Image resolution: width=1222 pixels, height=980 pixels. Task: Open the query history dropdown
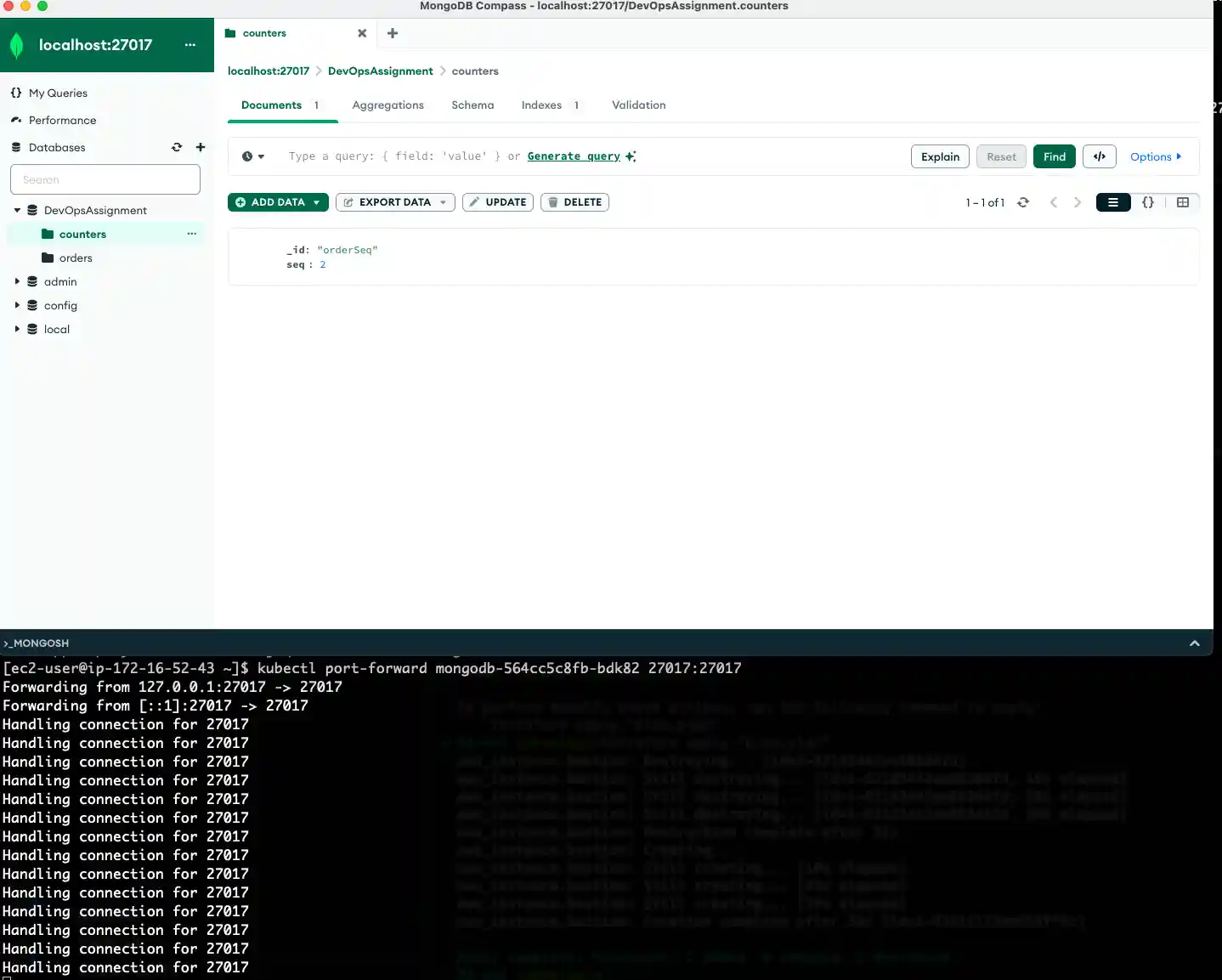(x=253, y=156)
